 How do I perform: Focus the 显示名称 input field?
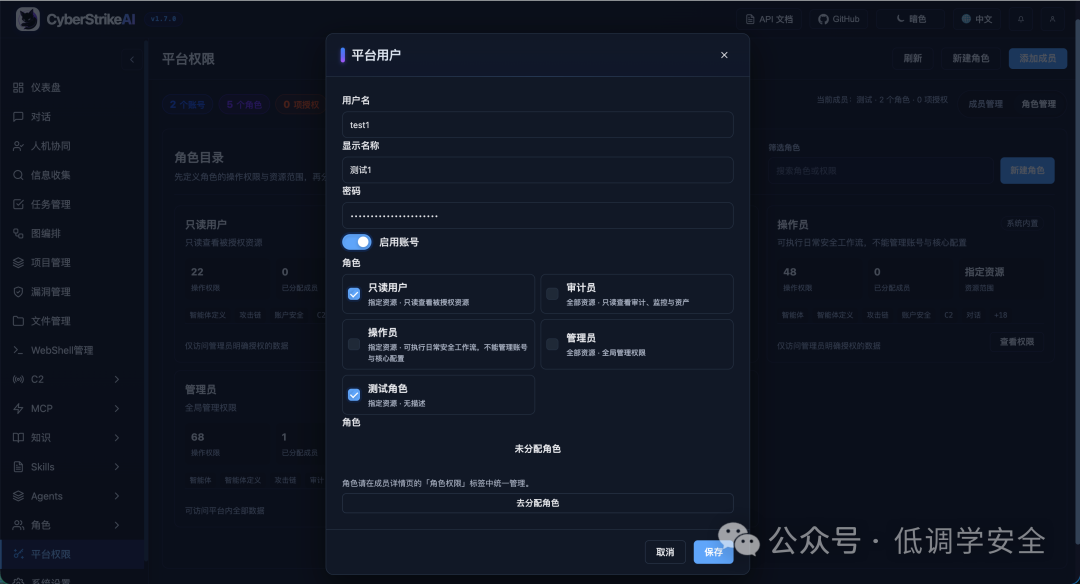coord(538,170)
